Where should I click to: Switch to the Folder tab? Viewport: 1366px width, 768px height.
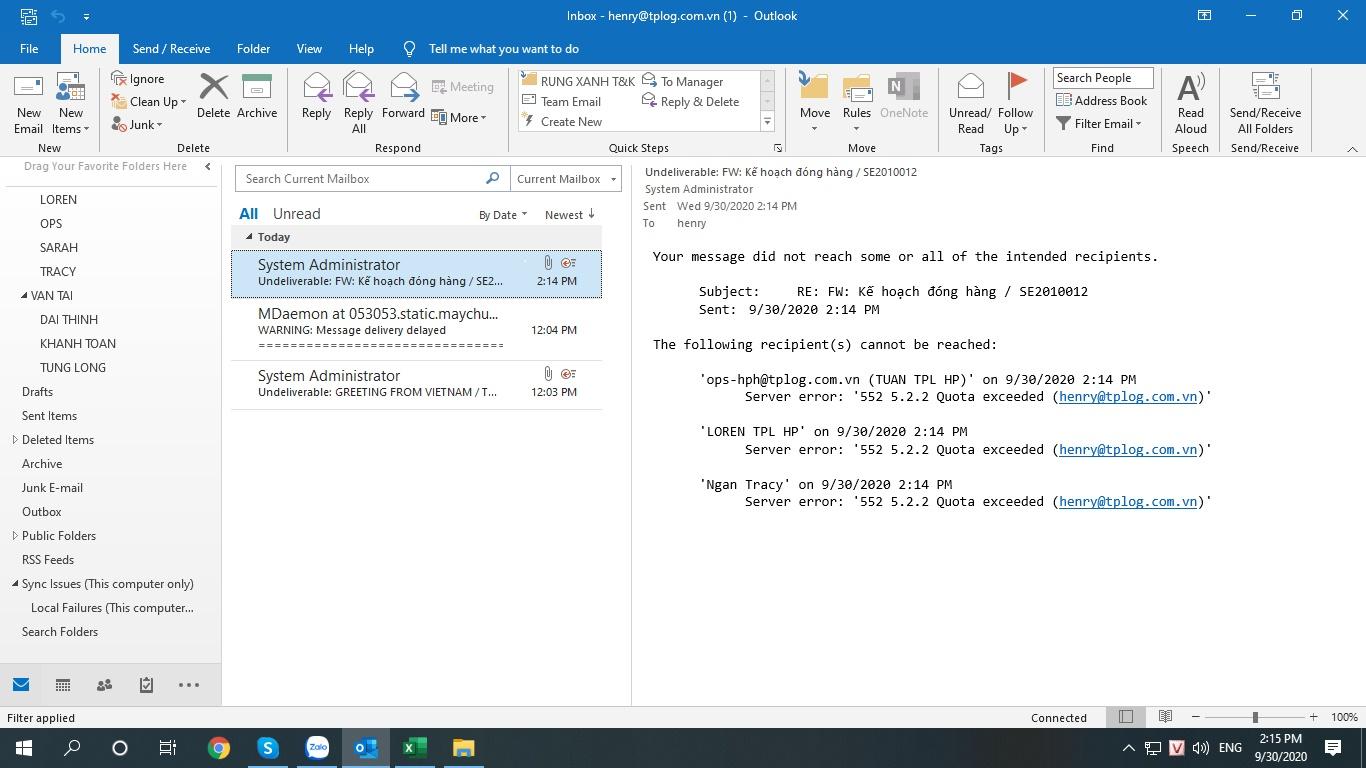pyautogui.click(x=253, y=48)
